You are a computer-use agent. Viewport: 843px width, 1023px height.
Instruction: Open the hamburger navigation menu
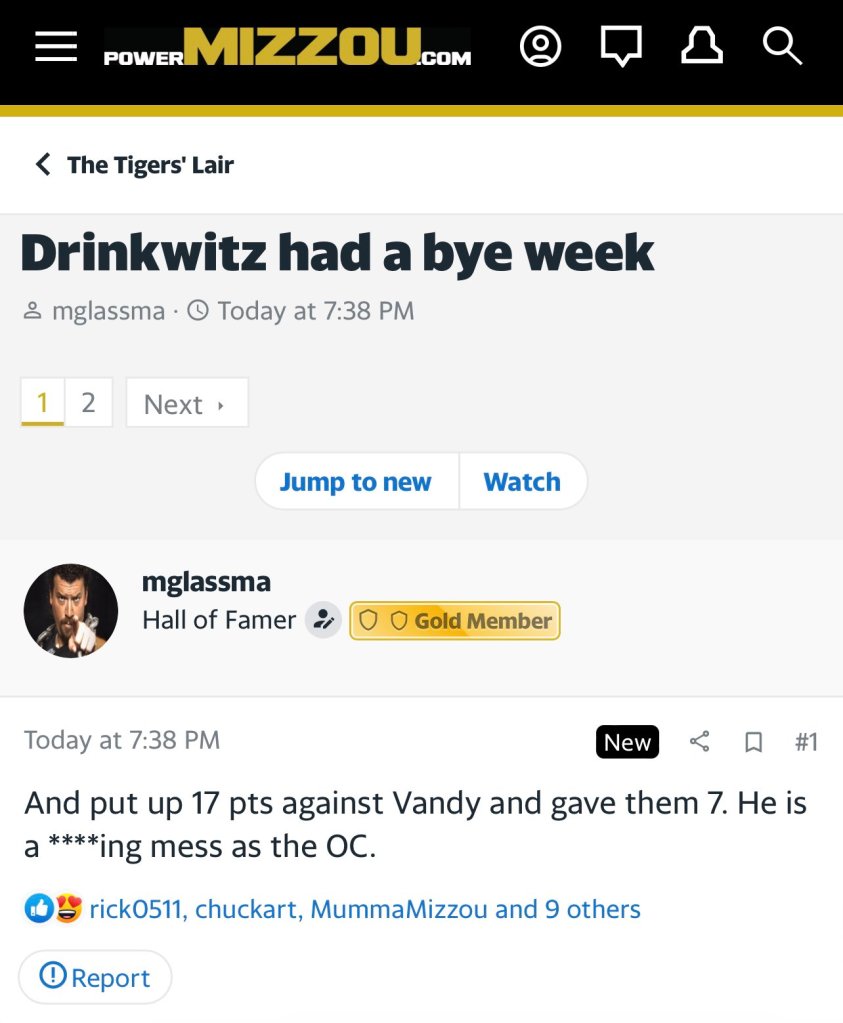click(56, 47)
